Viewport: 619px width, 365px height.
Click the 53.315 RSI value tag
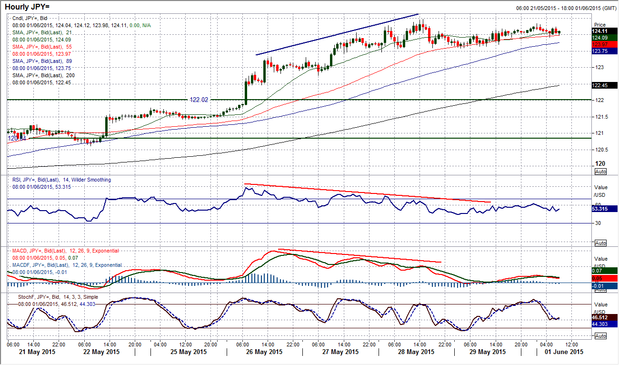tap(604, 209)
